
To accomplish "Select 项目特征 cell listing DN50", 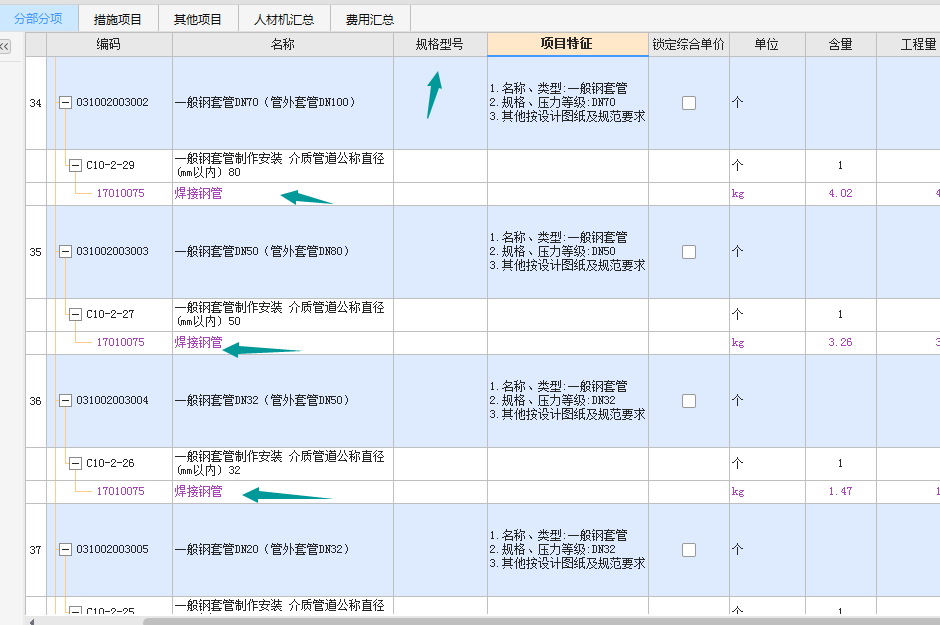I will [568, 252].
